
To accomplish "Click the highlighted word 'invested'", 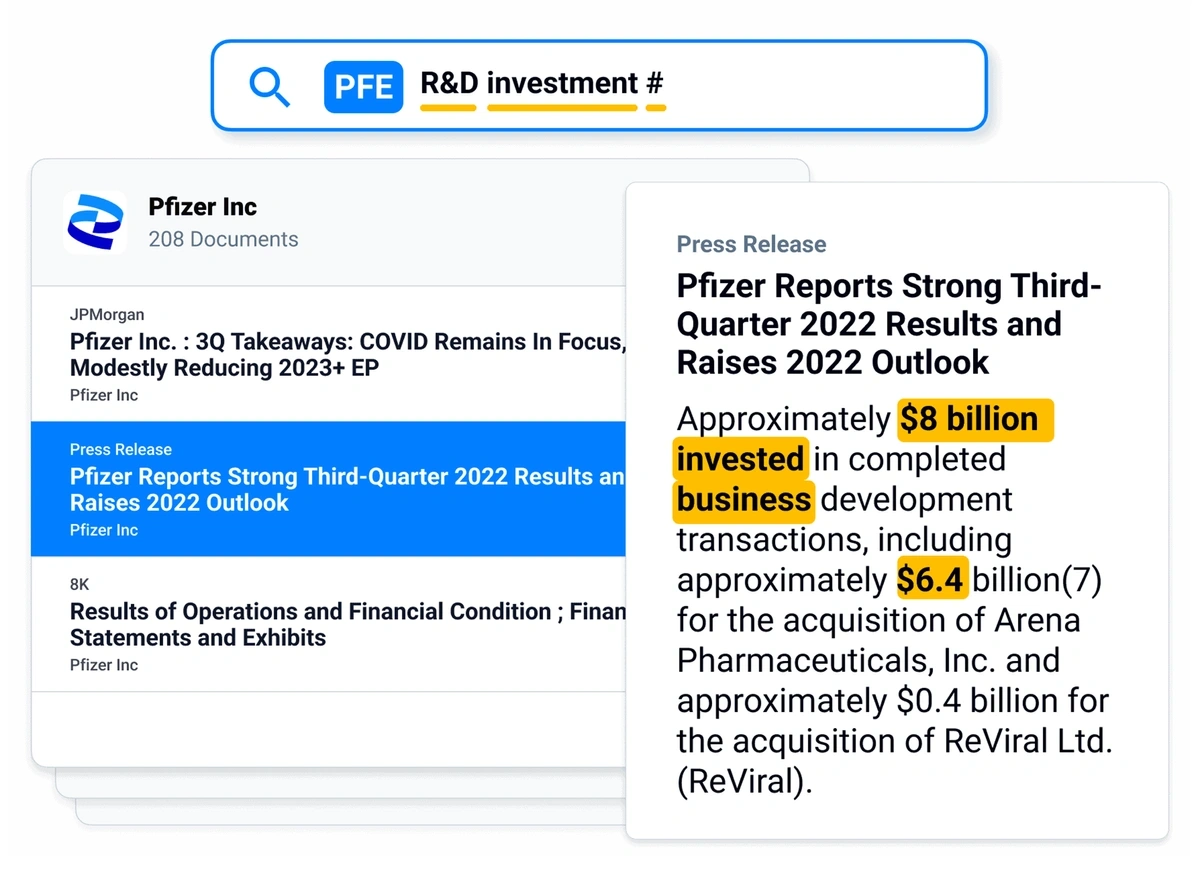I will coord(740,459).
